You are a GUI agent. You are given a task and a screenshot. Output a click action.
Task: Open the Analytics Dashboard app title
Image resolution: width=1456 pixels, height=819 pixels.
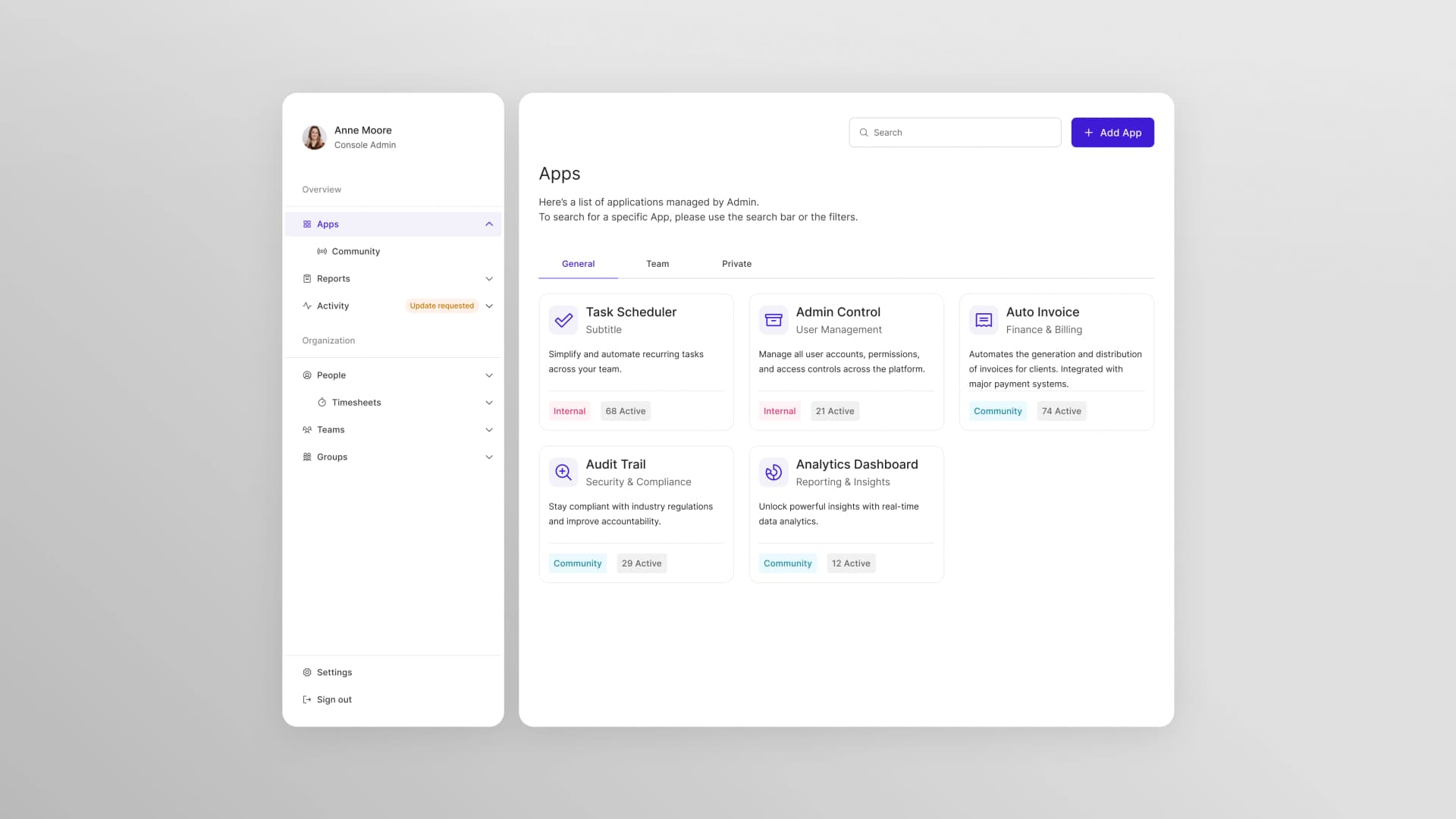coord(857,465)
